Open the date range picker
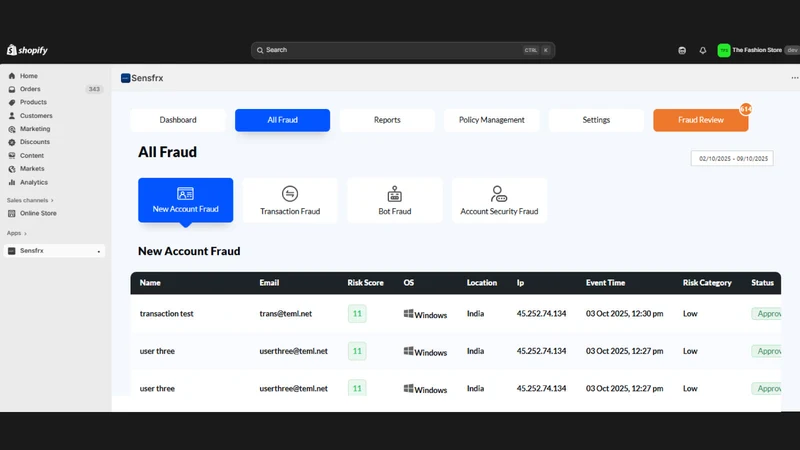 point(732,158)
